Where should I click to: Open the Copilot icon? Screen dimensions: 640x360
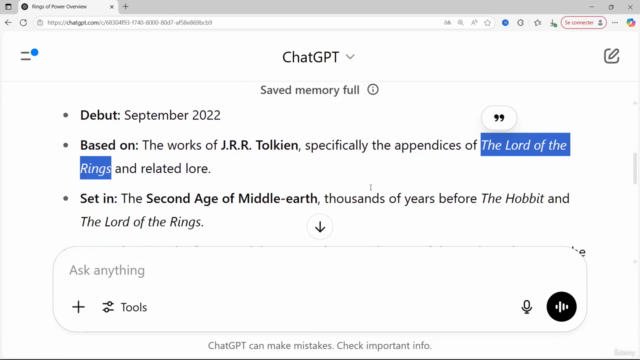(x=631, y=22)
